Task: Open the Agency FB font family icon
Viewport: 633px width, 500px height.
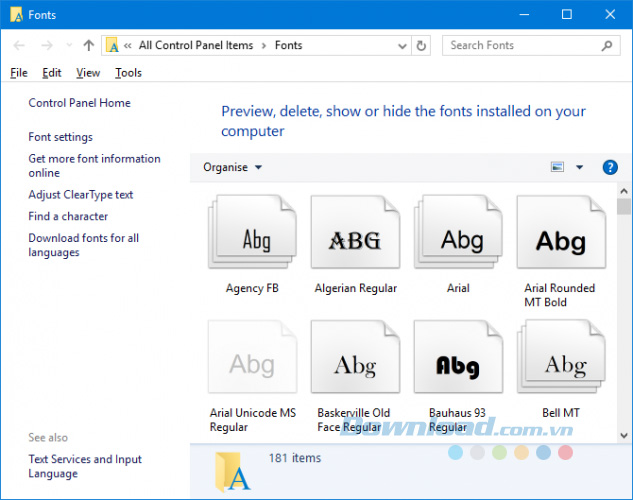Action: pyautogui.click(x=252, y=232)
